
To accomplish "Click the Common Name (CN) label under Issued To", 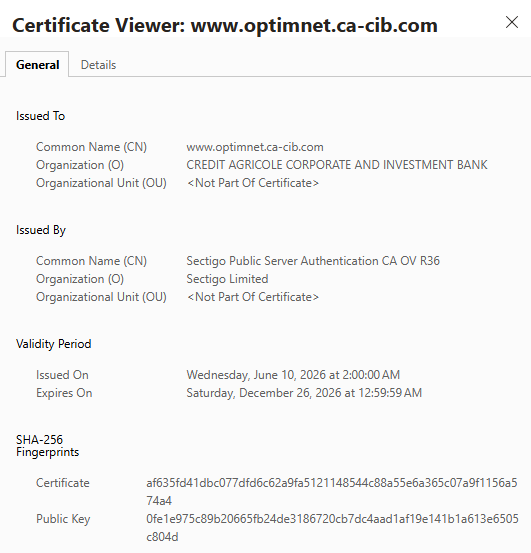I will coord(91,147).
